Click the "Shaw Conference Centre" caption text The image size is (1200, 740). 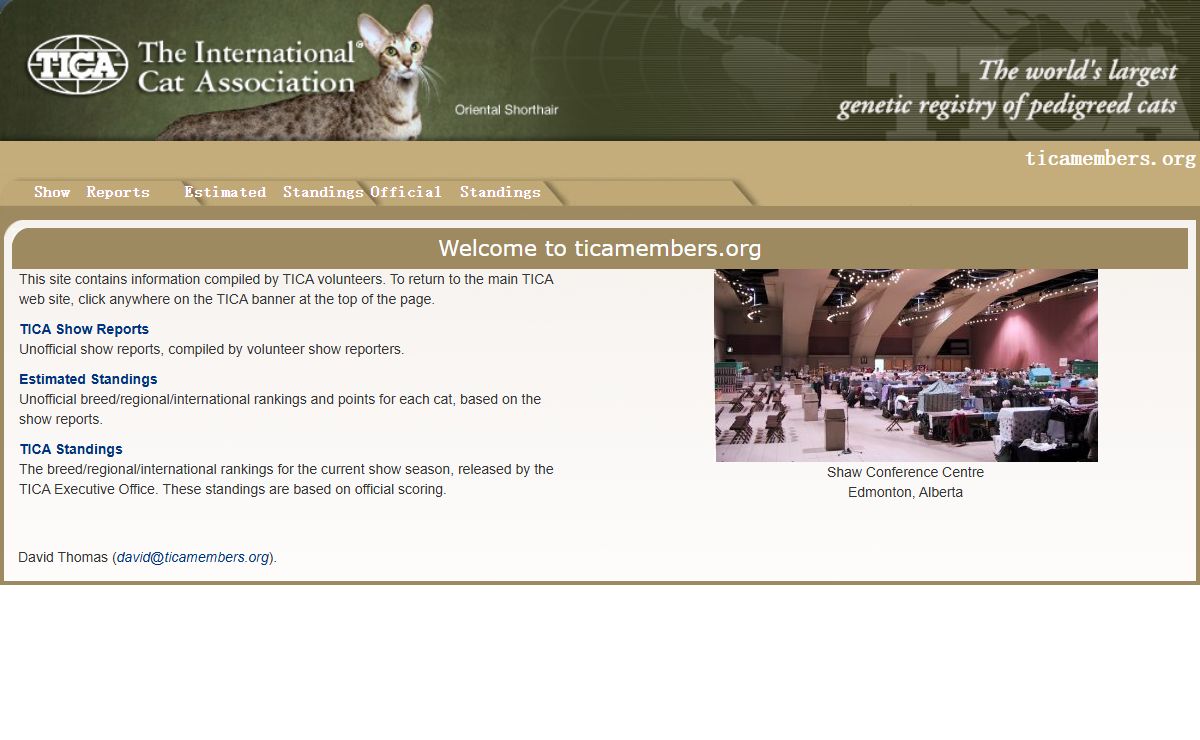click(x=905, y=472)
